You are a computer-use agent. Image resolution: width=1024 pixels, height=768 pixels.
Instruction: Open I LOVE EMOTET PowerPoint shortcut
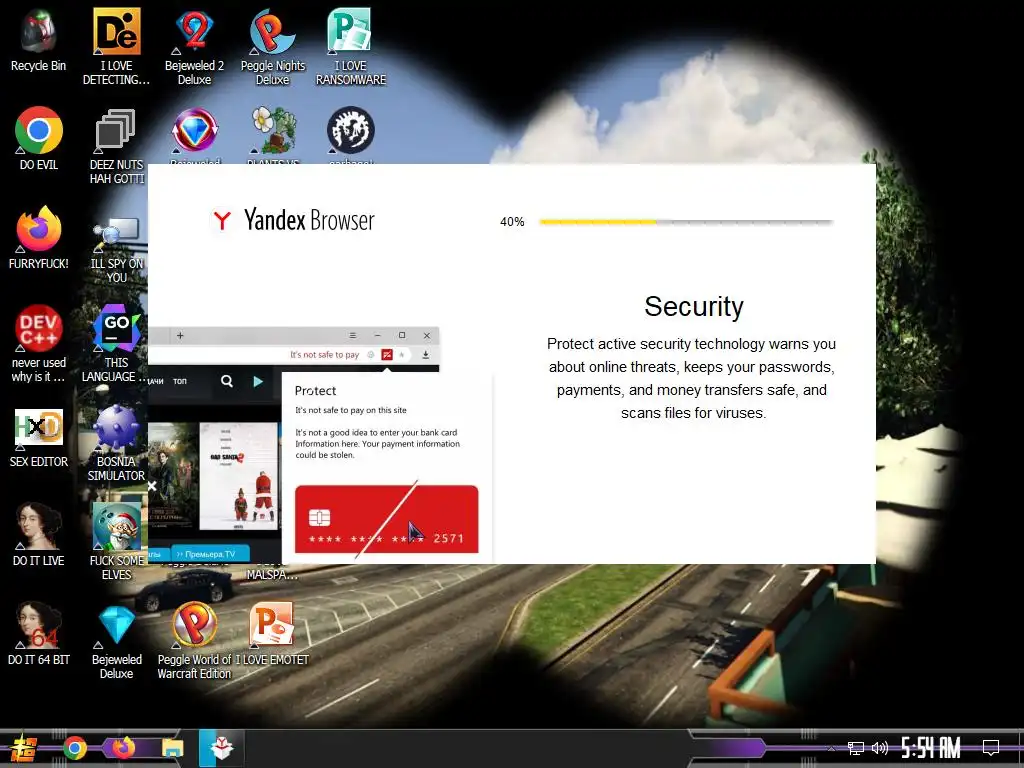point(272,633)
